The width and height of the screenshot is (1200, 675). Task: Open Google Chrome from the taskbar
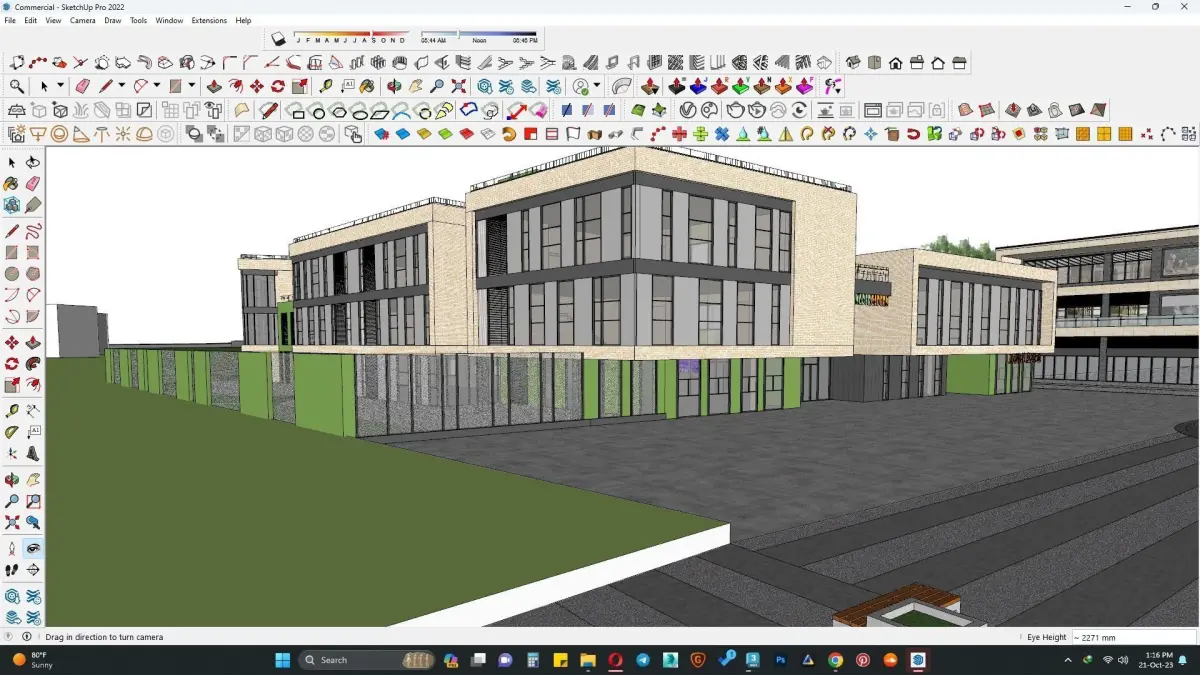tap(835, 660)
